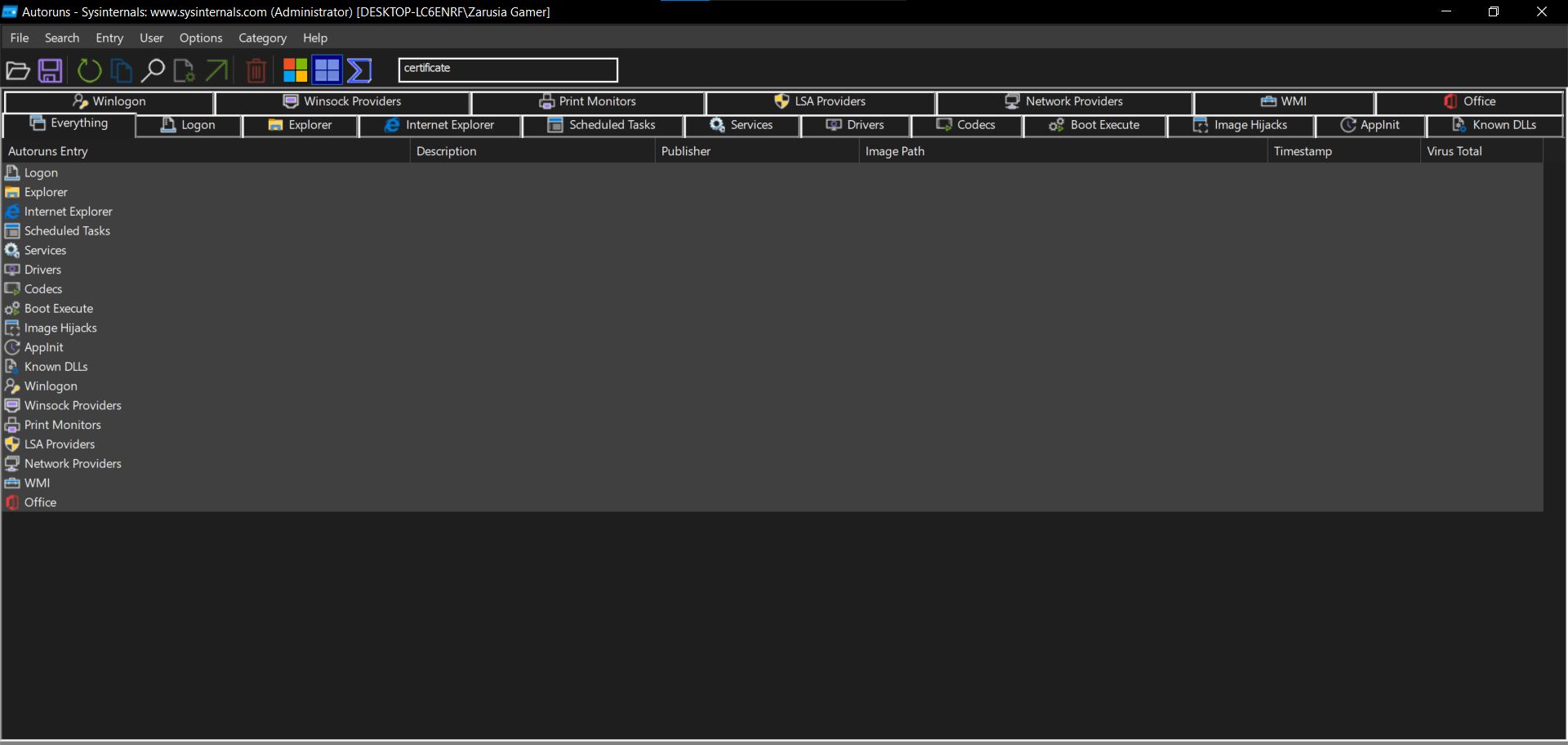This screenshot has width=1568, height=745.
Task: Toggle the blue Windows logo filter
Action: coord(327,71)
